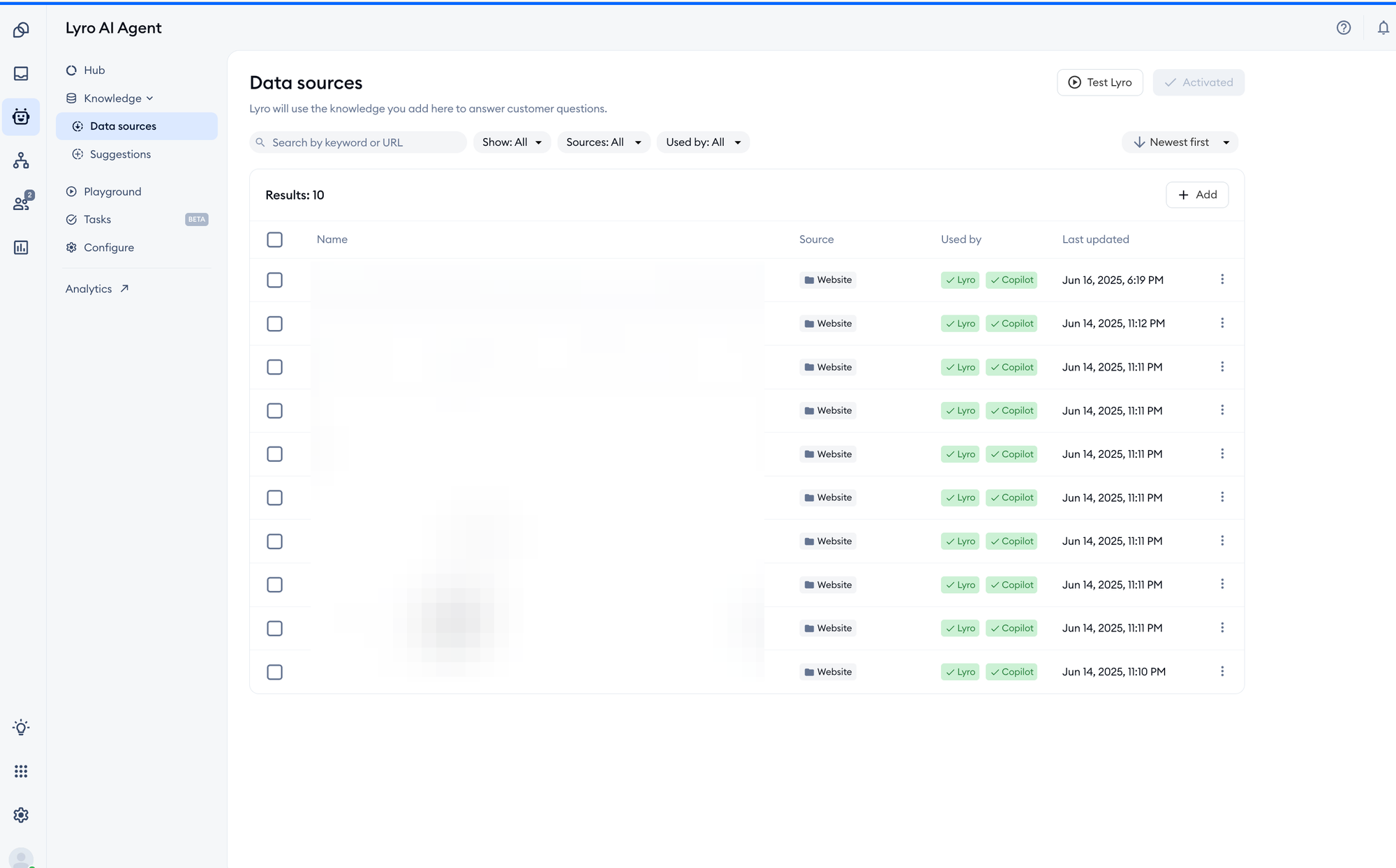The width and height of the screenshot is (1396, 868).
Task: Open the Used by: All filter dropdown
Action: [x=703, y=142]
